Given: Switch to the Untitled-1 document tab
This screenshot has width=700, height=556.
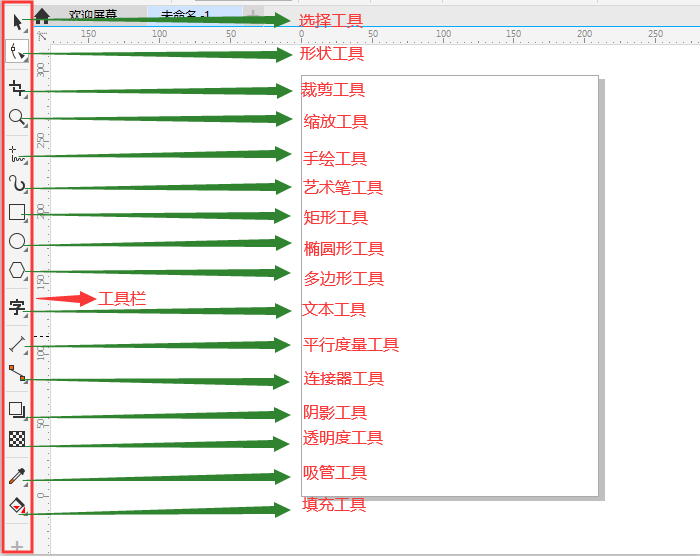Looking at the screenshot, I should pos(185,15).
